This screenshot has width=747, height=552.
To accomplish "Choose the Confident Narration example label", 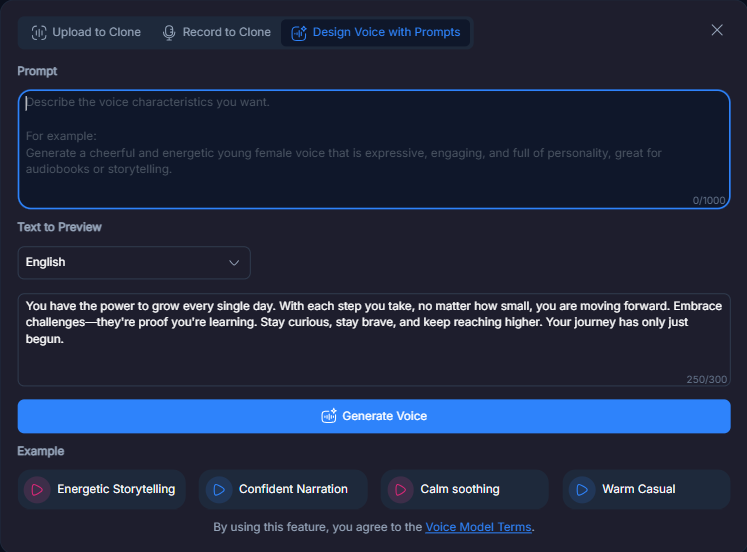I will (x=293, y=489).
